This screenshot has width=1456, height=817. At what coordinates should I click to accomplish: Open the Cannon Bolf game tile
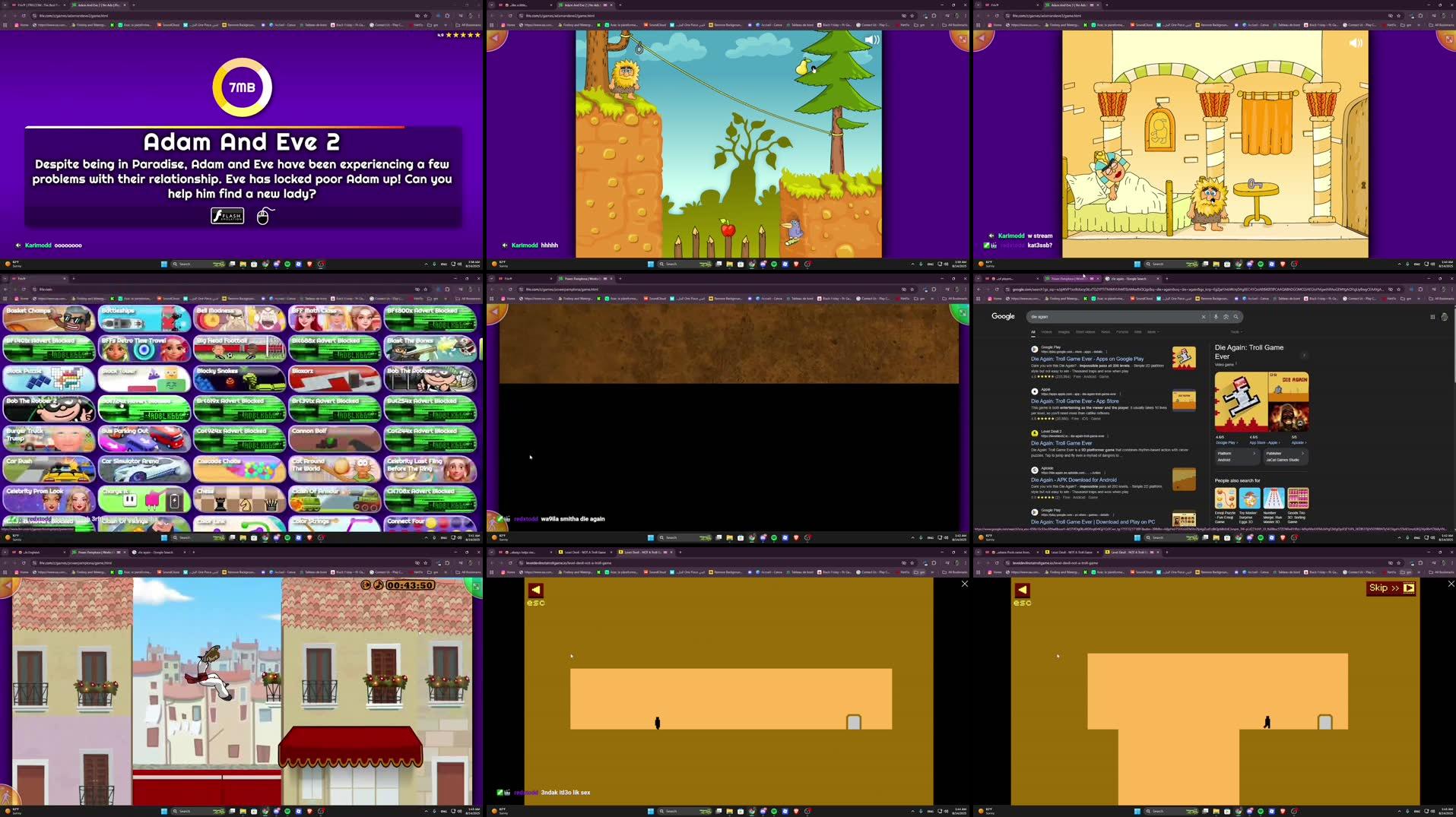click(x=335, y=439)
